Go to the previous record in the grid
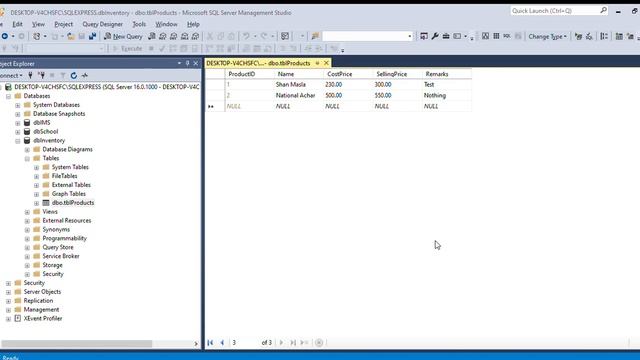The height and width of the screenshot is (360, 640). (222, 343)
